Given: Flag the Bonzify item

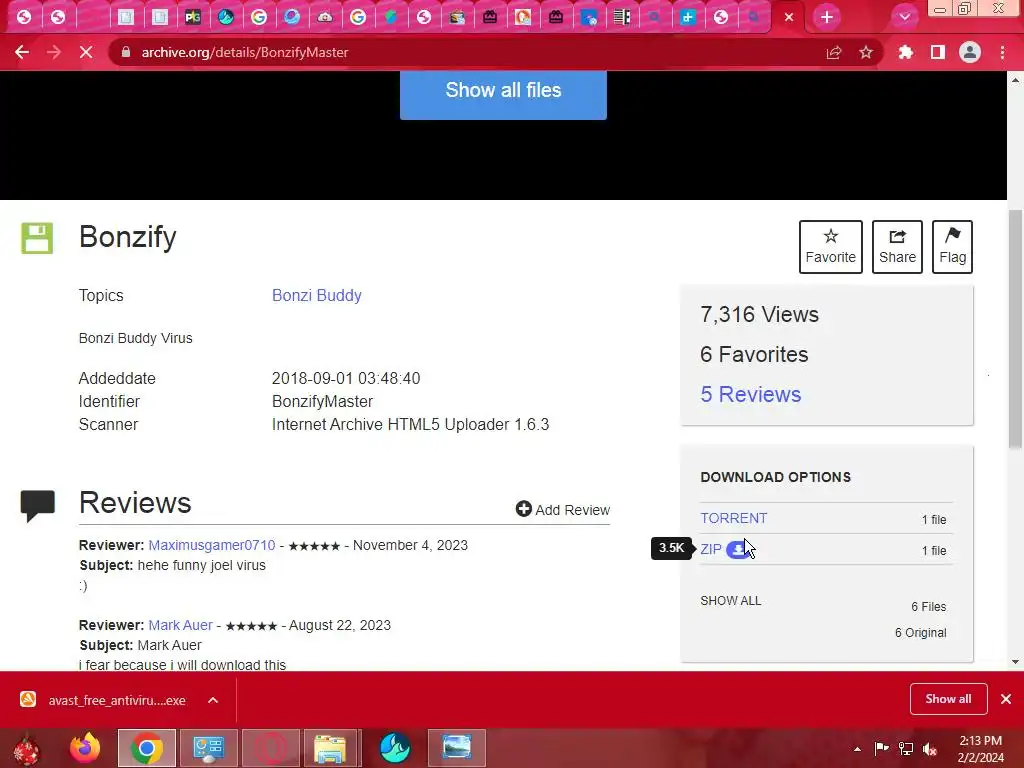Looking at the screenshot, I should [952, 247].
